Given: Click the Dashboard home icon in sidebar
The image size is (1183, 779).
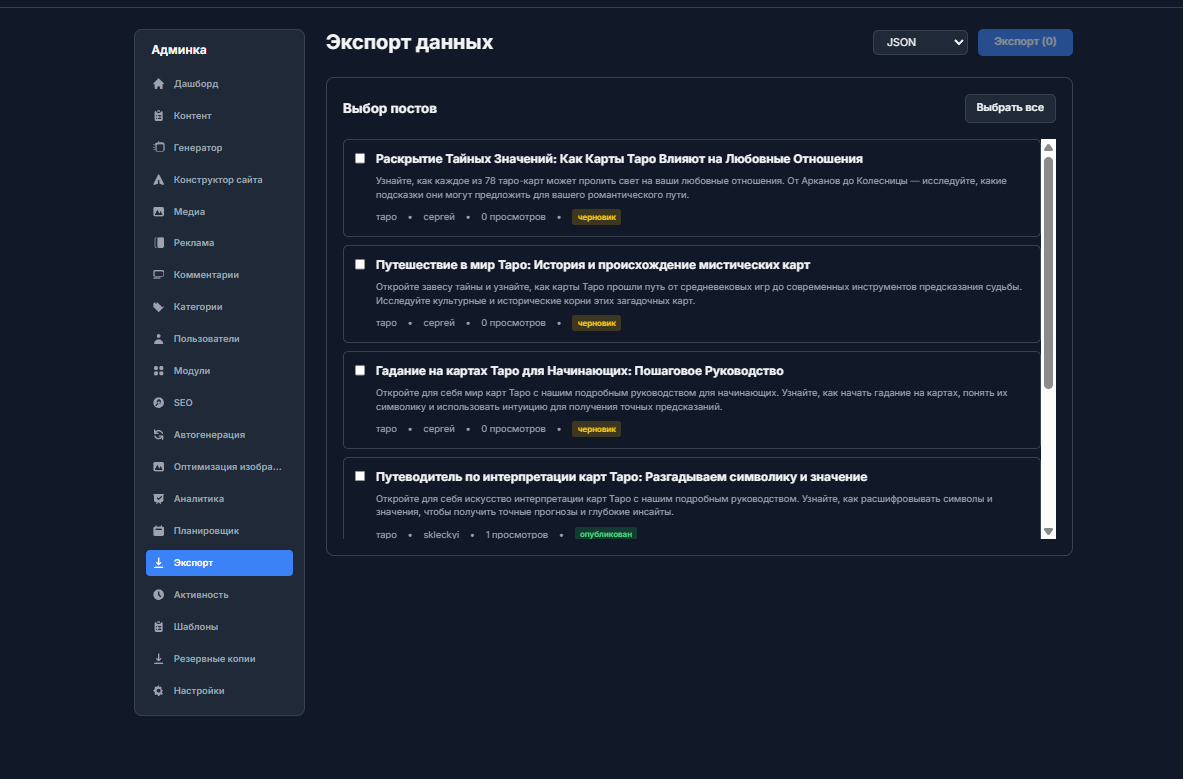Looking at the screenshot, I should (x=158, y=84).
